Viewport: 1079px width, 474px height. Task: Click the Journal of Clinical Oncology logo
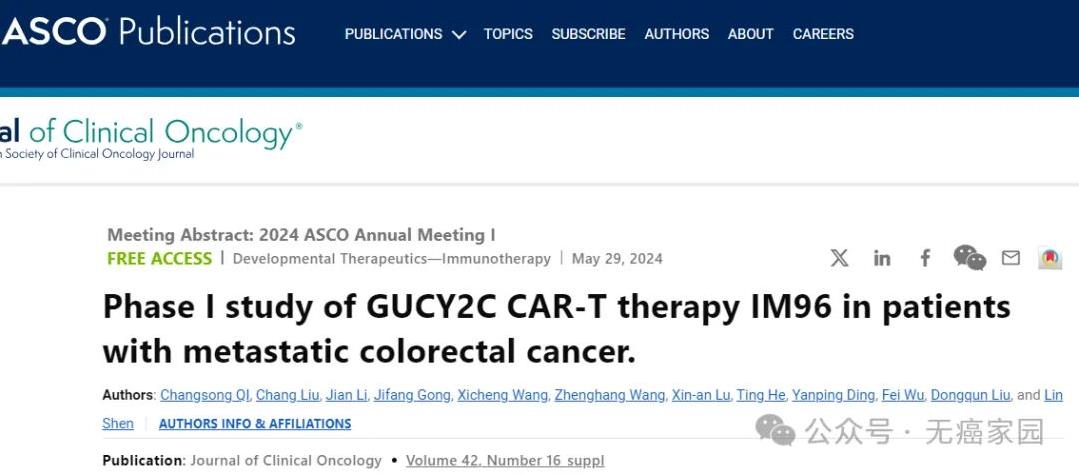[x=150, y=138]
